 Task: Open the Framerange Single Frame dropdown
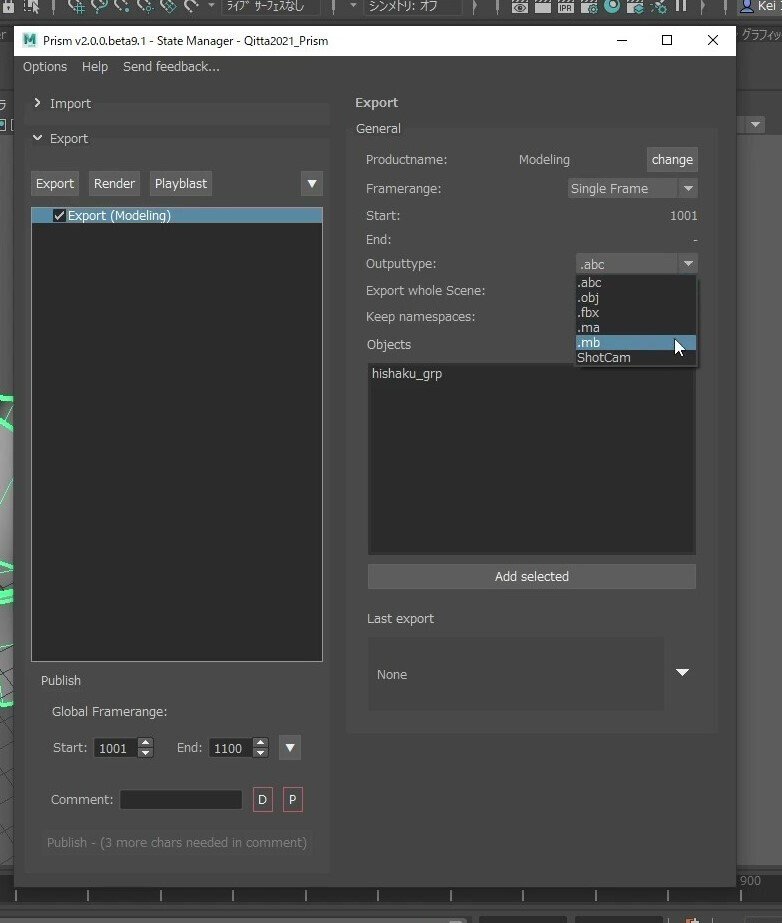coord(632,188)
